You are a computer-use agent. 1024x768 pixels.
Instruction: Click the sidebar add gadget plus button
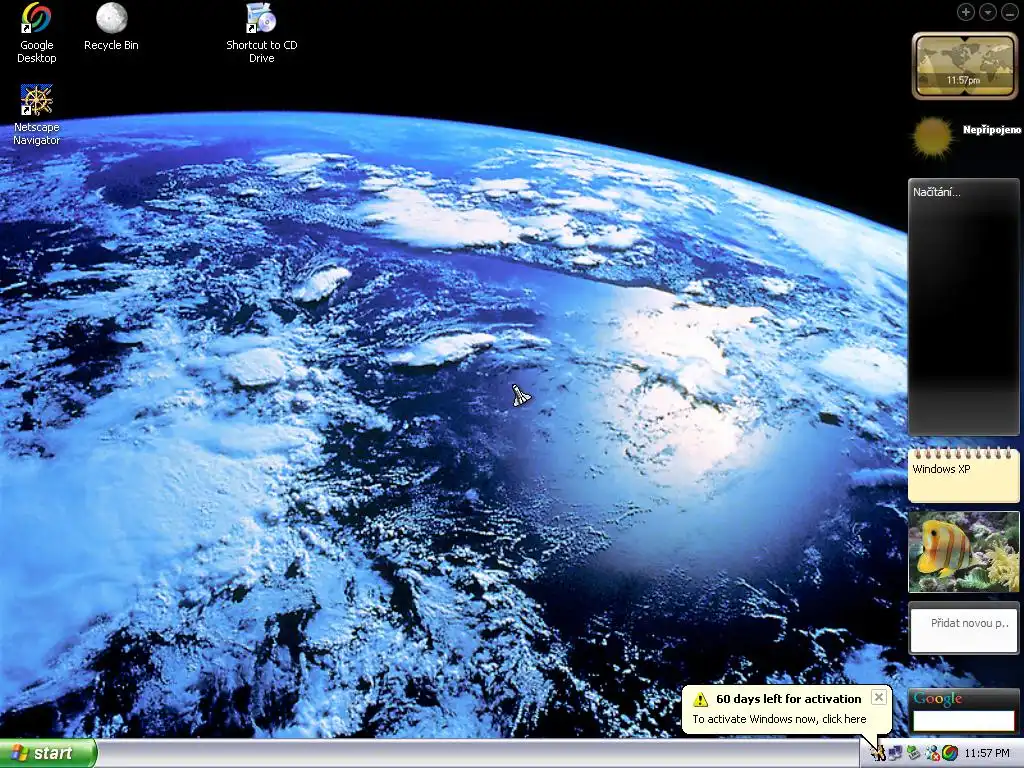[965, 12]
